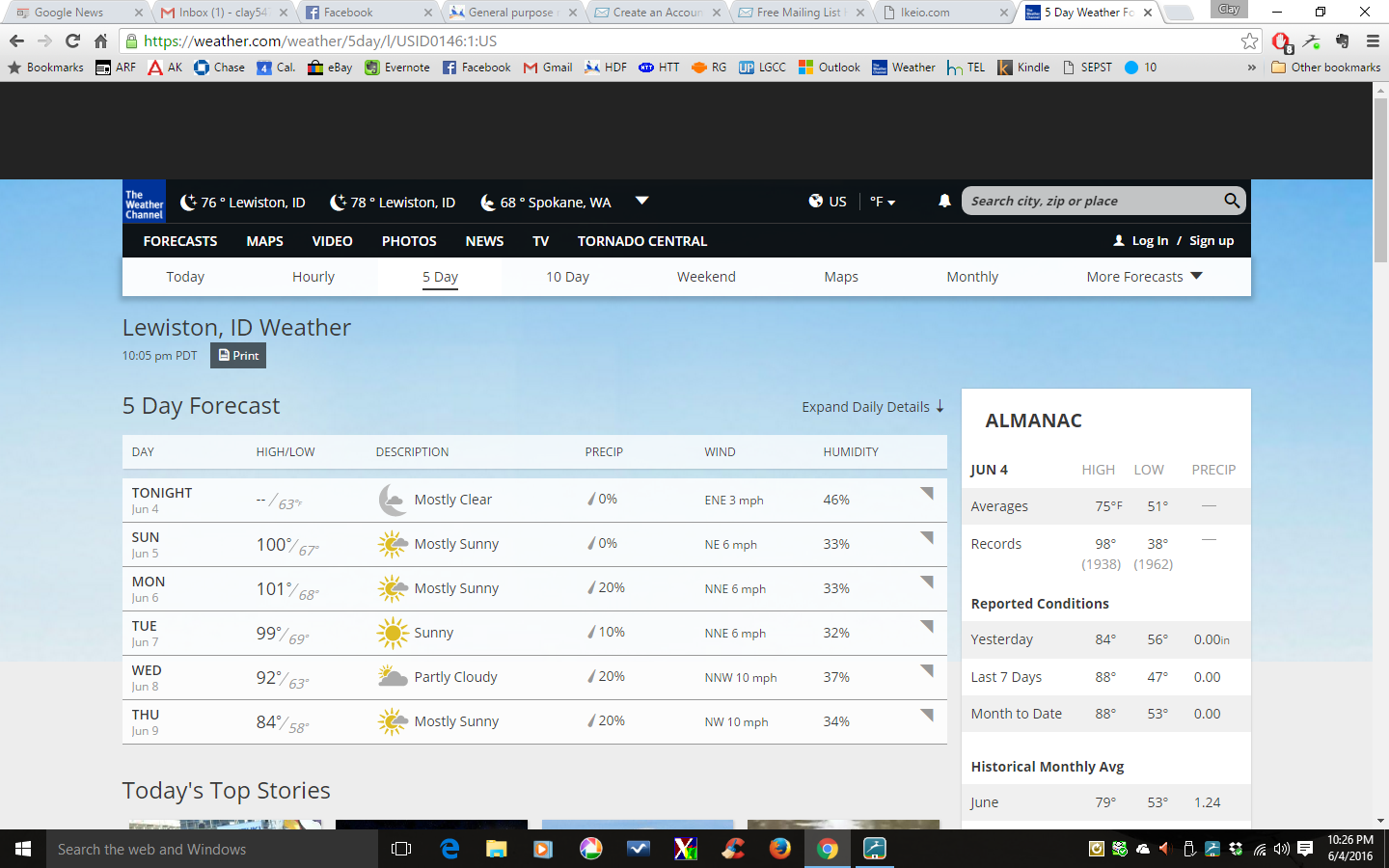Open the Gmail bookmark
This screenshot has width=1389, height=868.
[x=548, y=68]
